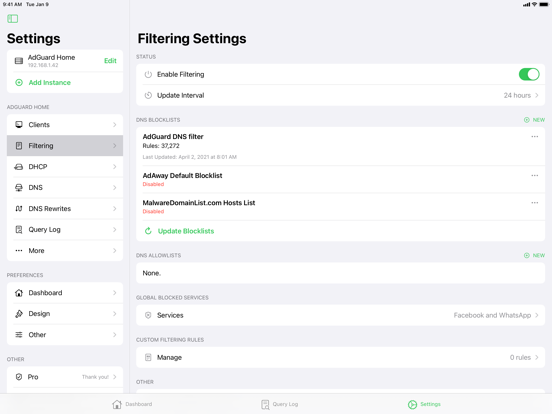This screenshot has height=414, width=552.
Task: Add NEW DNS blocklist
Action: (534, 120)
